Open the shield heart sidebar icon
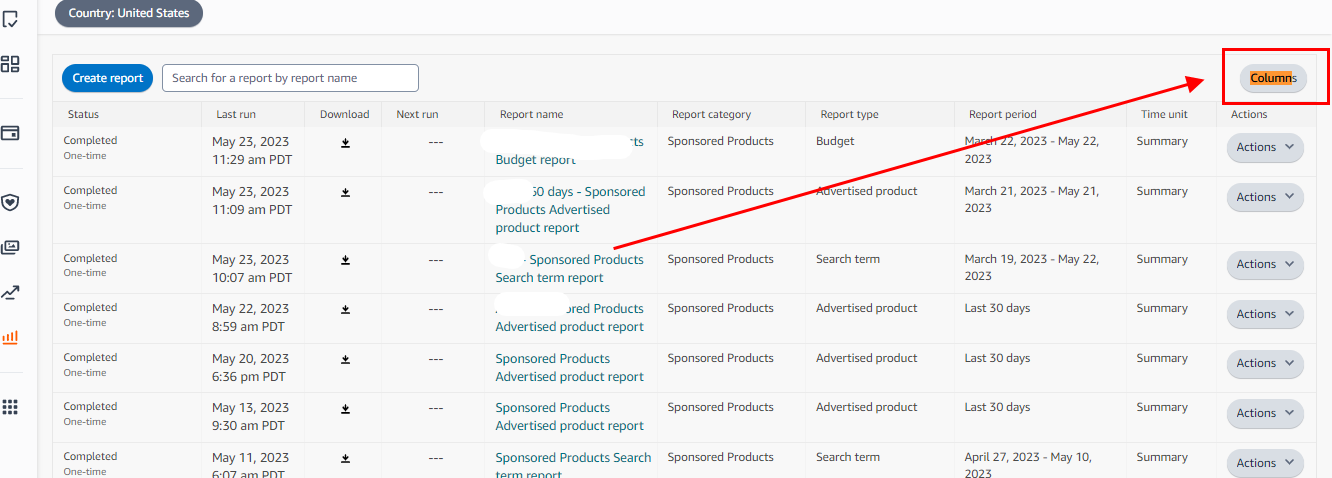Image resolution: width=1332 pixels, height=478 pixels. [11, 203]
